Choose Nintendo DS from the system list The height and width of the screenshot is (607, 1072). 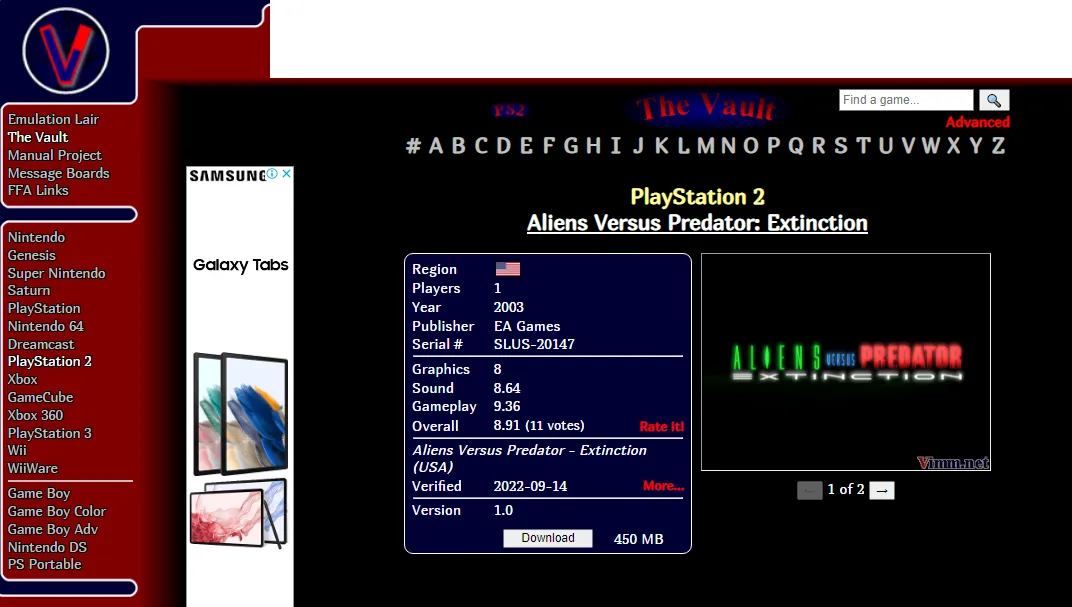[47, 548]
